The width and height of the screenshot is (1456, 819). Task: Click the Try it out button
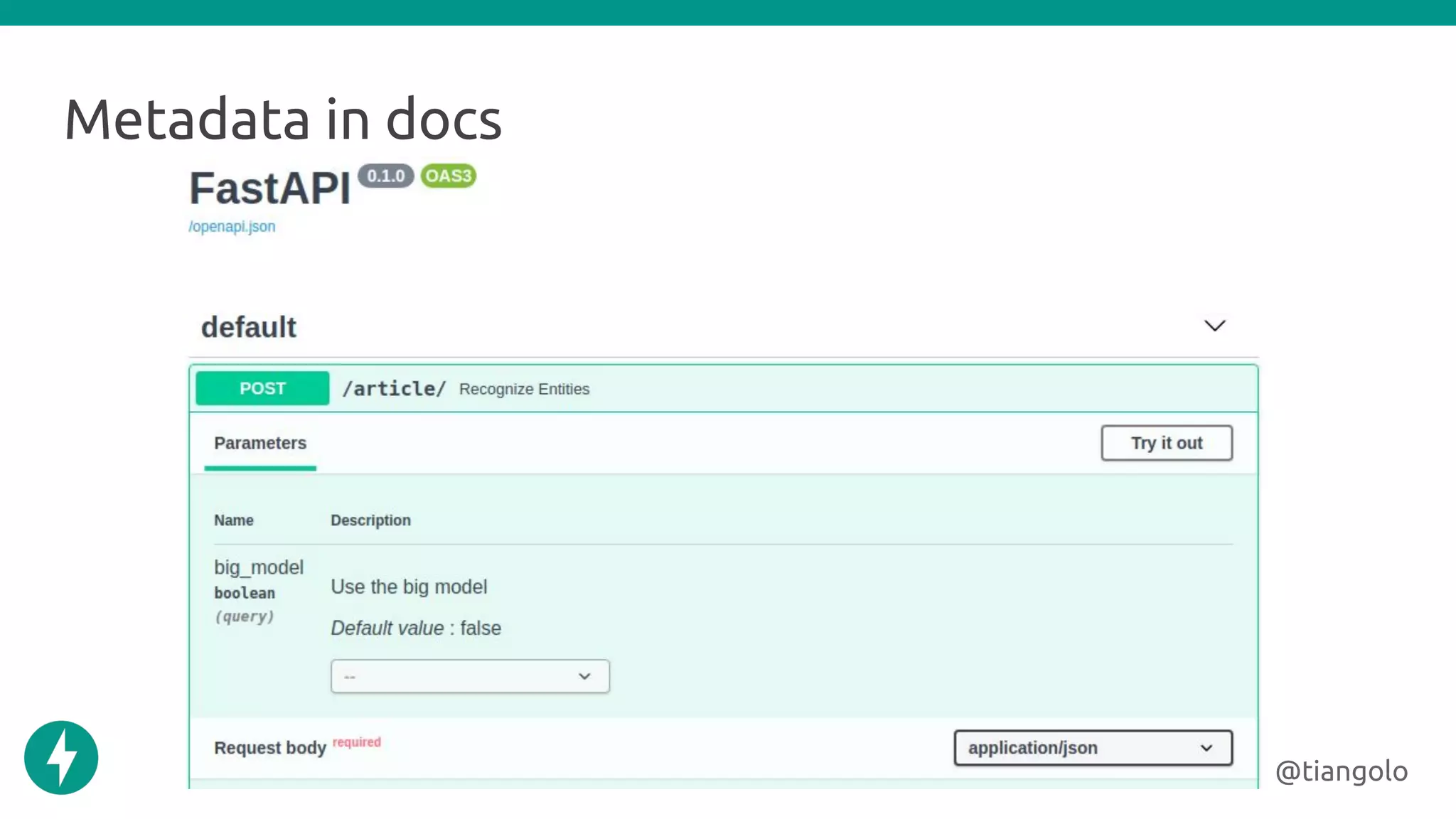pyautogui.click(x=1166, y=443)
